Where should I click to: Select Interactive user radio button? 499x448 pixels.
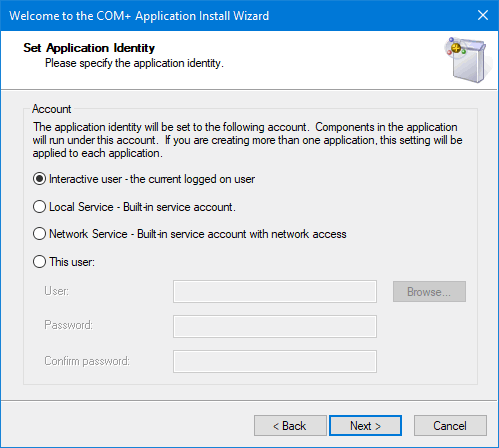click(39, 179)
